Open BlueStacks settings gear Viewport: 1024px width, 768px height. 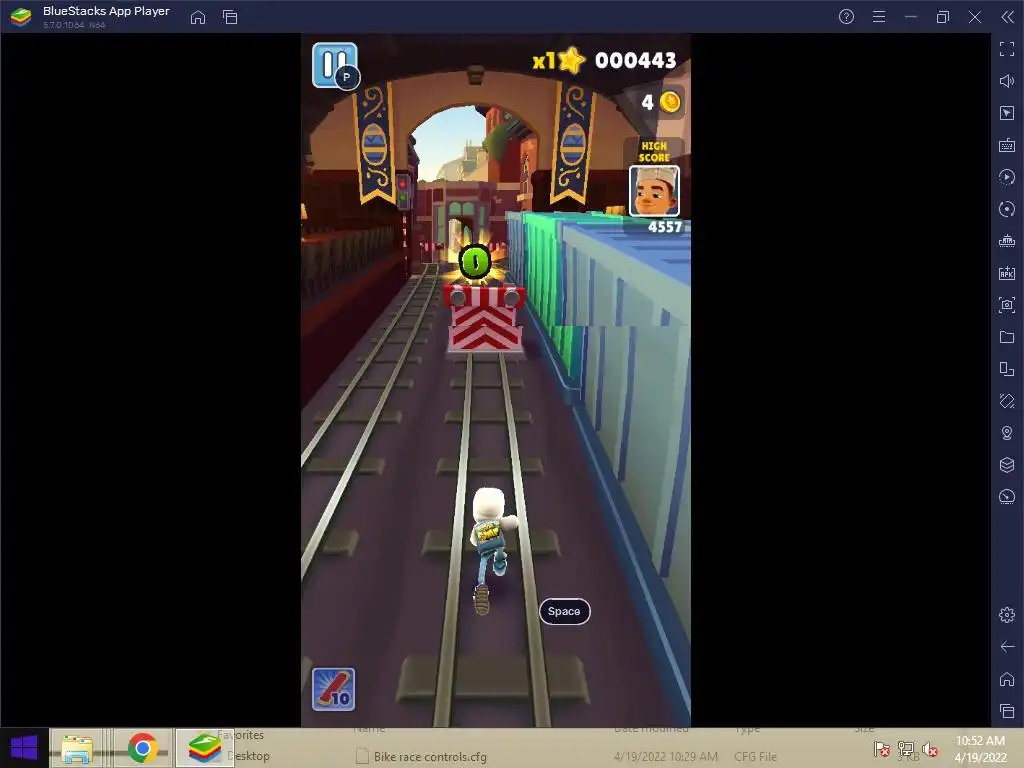click(1007, 615)
